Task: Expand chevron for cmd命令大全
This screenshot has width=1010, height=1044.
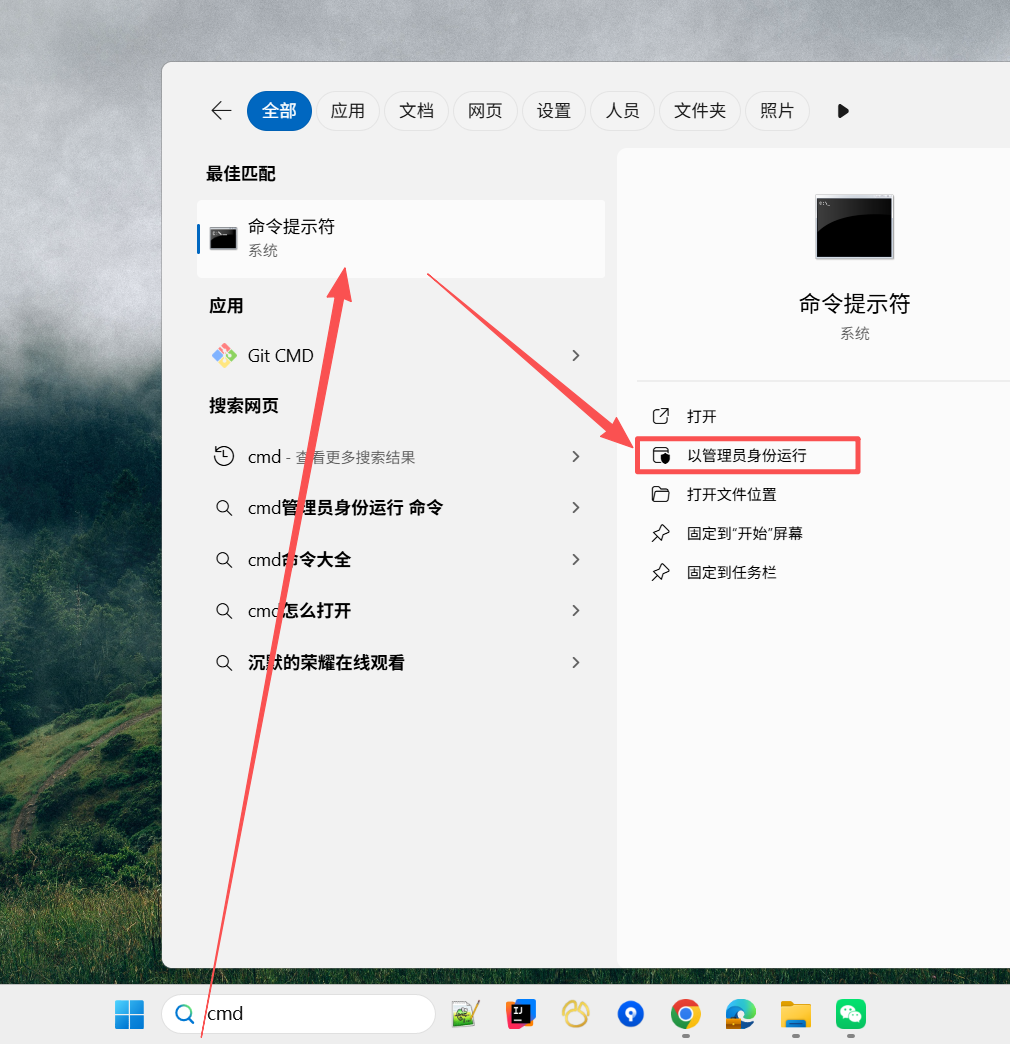Action: click(576, 559)
